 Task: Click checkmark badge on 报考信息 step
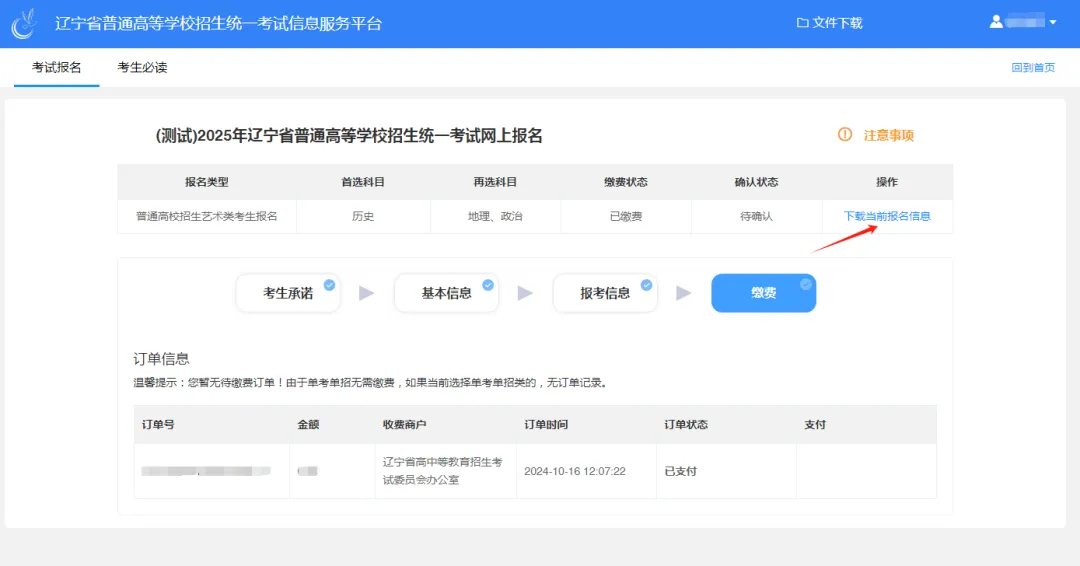[646, 285]
